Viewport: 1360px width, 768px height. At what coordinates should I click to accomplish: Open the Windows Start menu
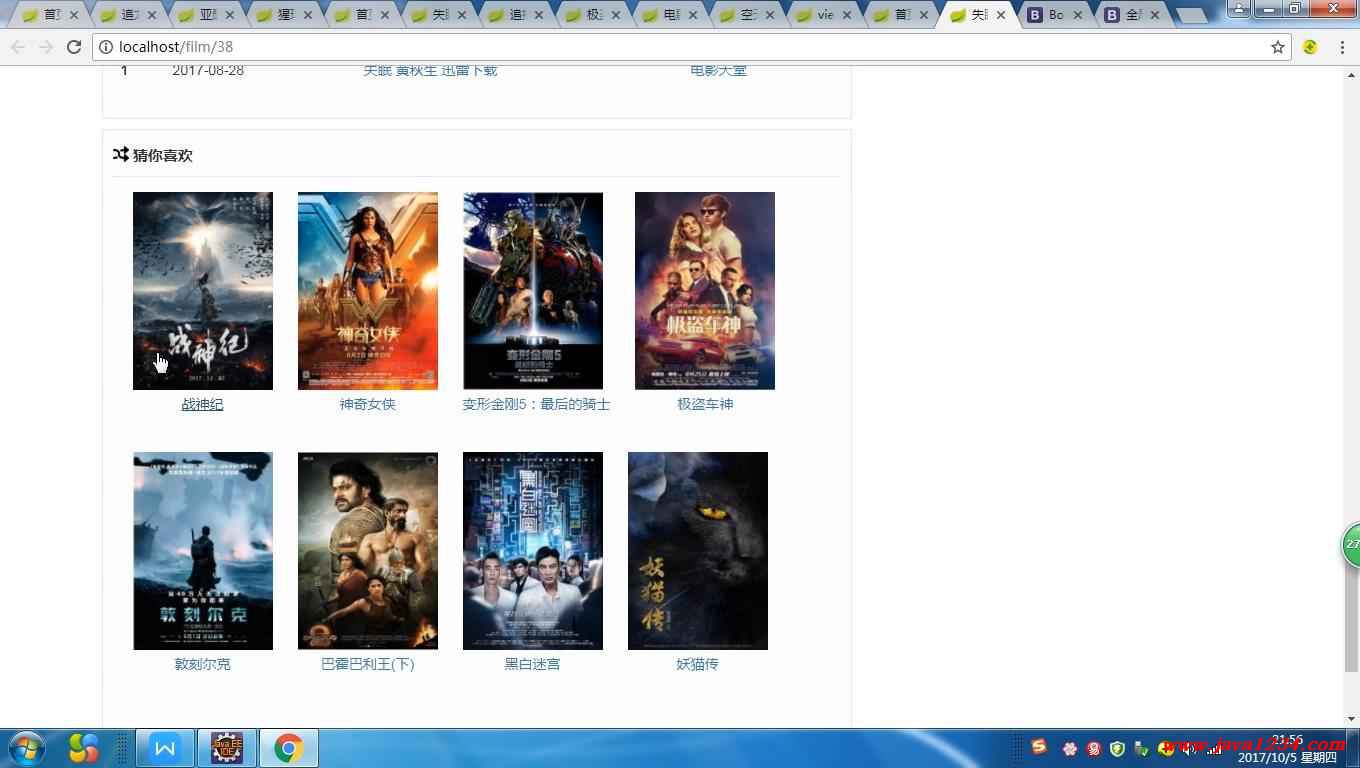click(x=27, y=748)
